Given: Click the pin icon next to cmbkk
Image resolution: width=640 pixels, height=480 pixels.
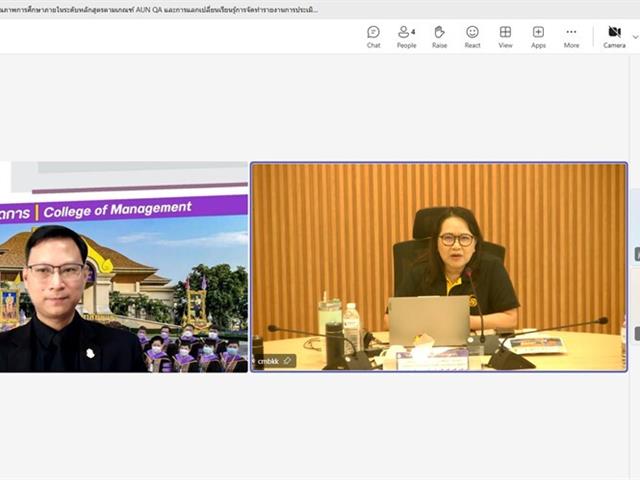Looking at the screenshot, I should [287, 361].
